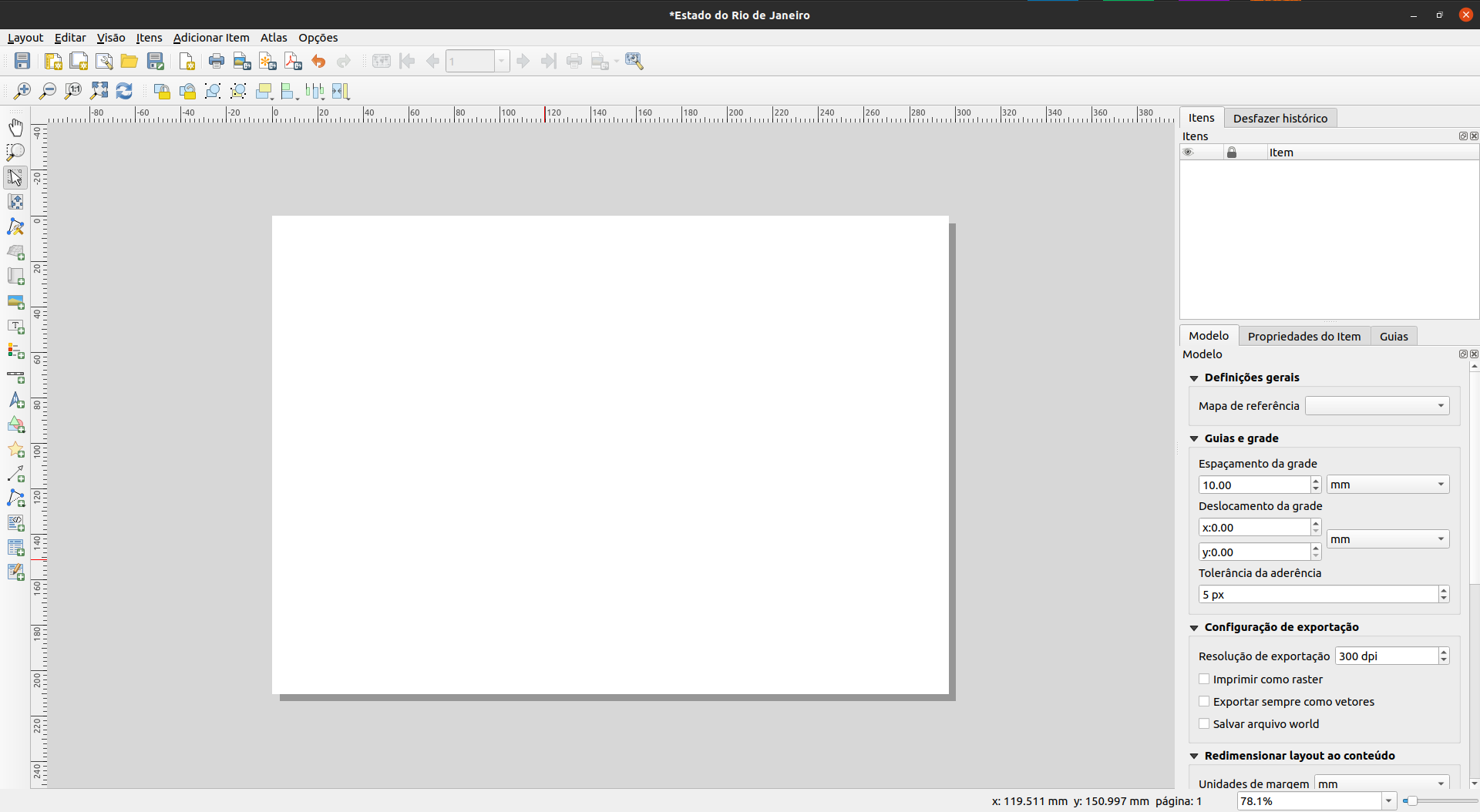
Task: Add a node item (polygon/polyline)
Action: click(15, 498)
